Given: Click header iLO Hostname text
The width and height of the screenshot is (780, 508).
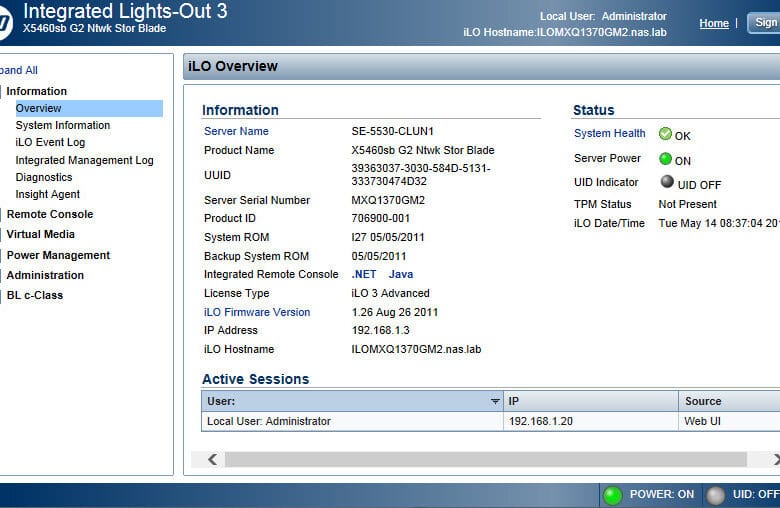Looking at the screenshot, I should (x=565, y=32).
